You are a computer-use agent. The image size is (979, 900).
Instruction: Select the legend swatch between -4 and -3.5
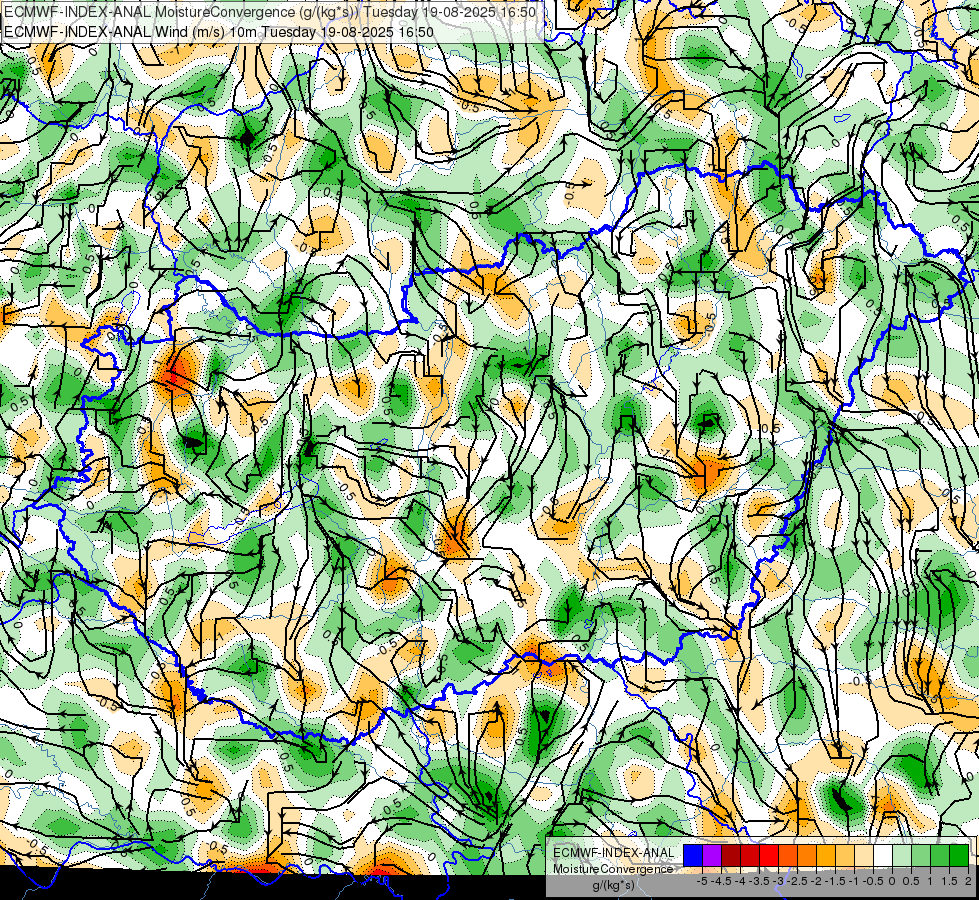tap(750, 856)
